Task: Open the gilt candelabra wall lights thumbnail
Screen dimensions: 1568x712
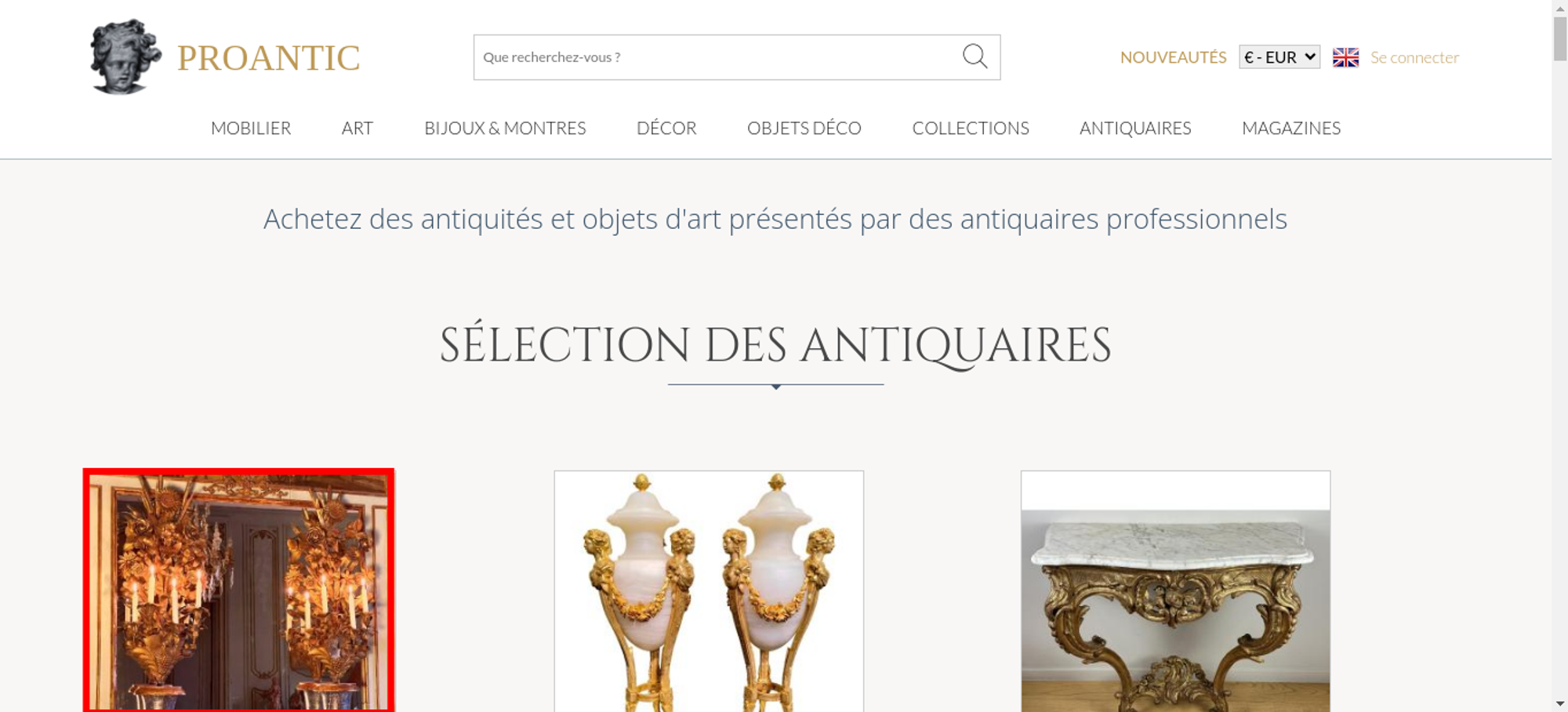Action: click(x=238, y=590)
